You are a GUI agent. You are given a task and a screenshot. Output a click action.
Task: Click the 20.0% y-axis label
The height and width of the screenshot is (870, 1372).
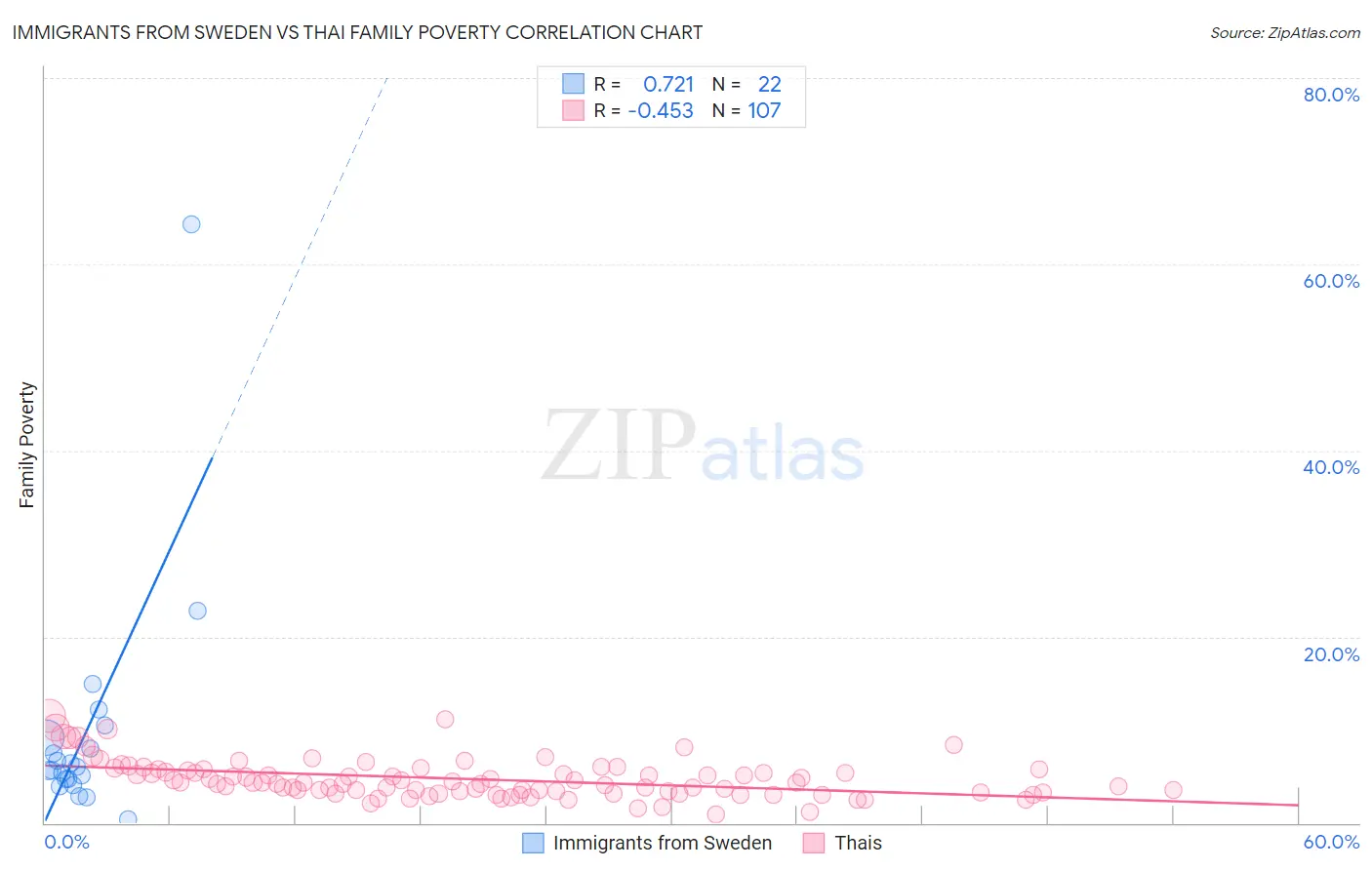1331,654
